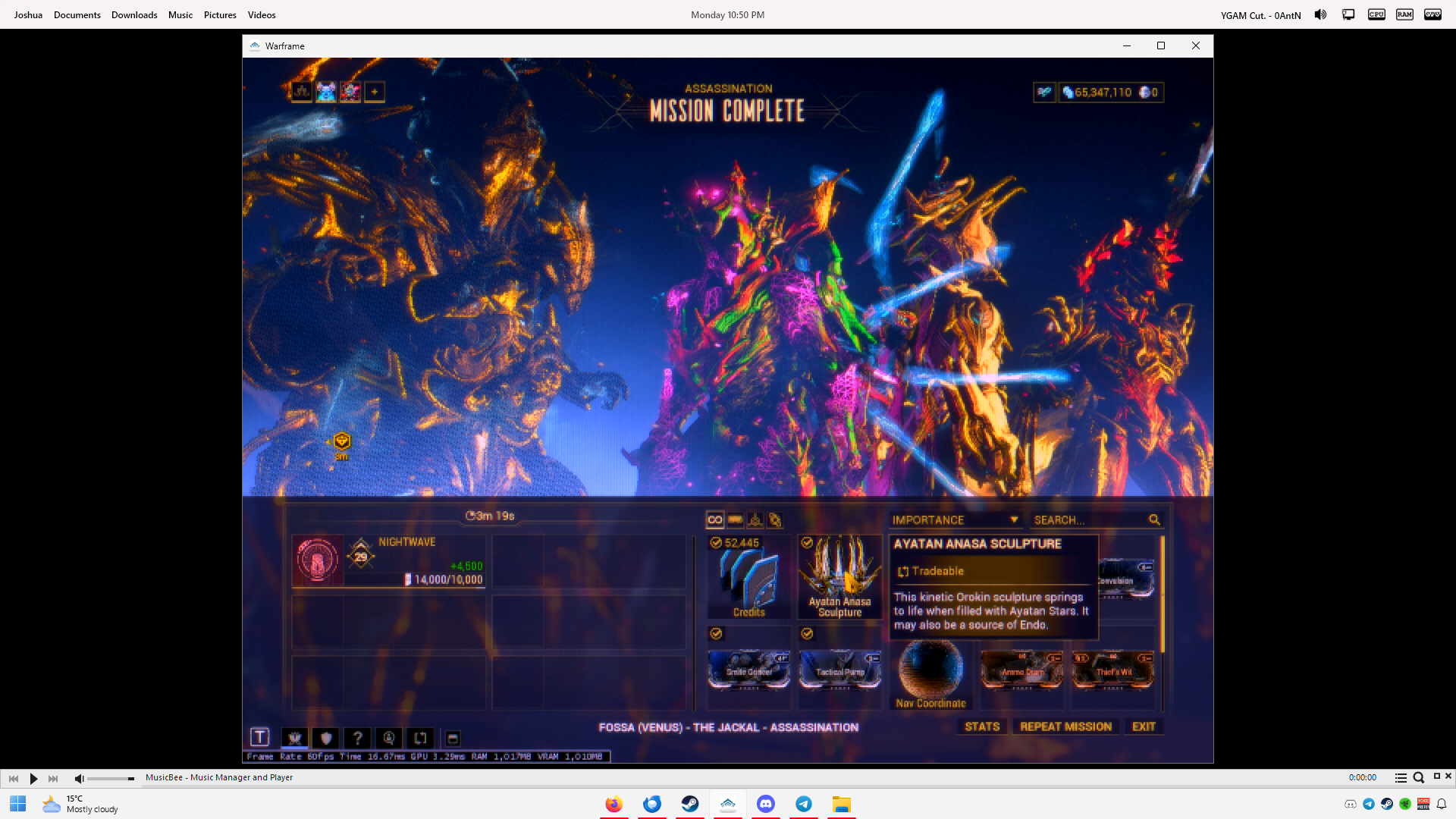Click the REPEAT MISSION button

click(1065, 726)
